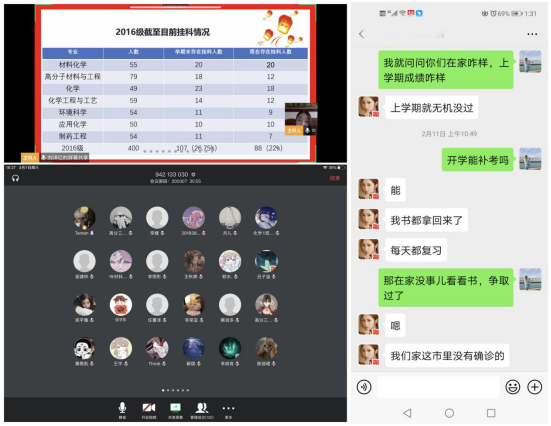This screenshot has width=551, height=426.
Task: Go back with the chat's left arrow
Action: 362,34
